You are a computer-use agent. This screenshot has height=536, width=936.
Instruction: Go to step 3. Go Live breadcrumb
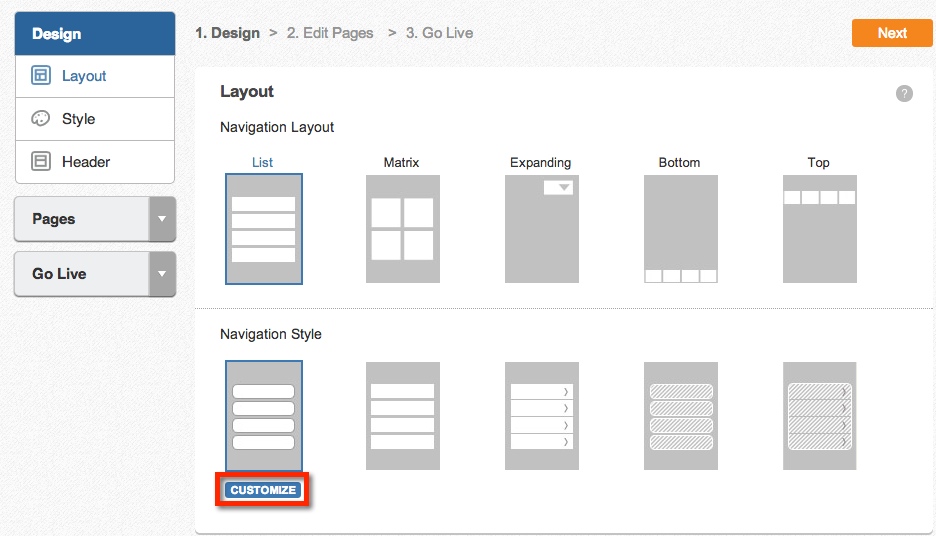pyautogui.click(x=439, y=33)
